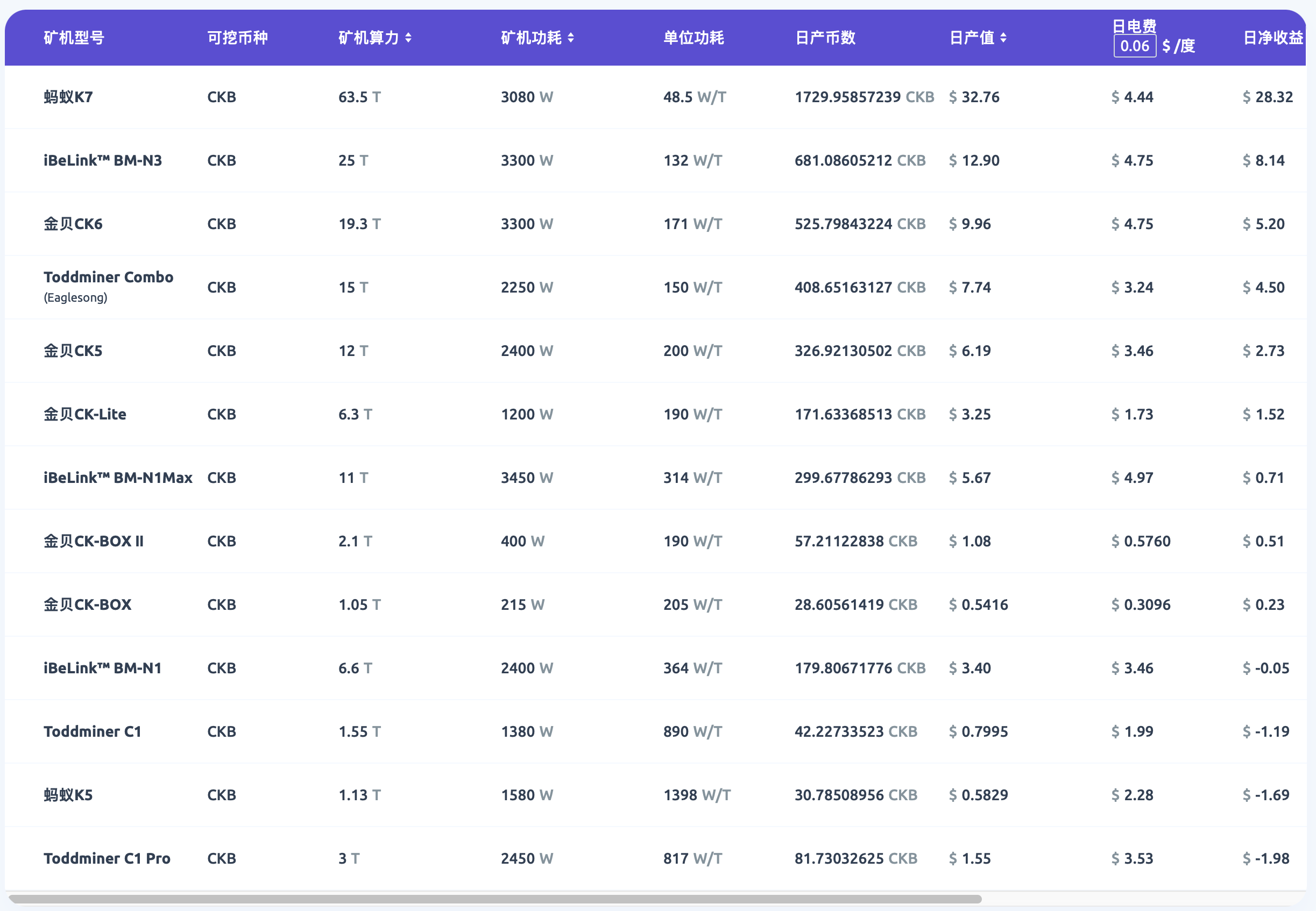Select CKB coin in 蚂蚁K5 row
Screen dimensions: 1316x911
tap(222, 794)
